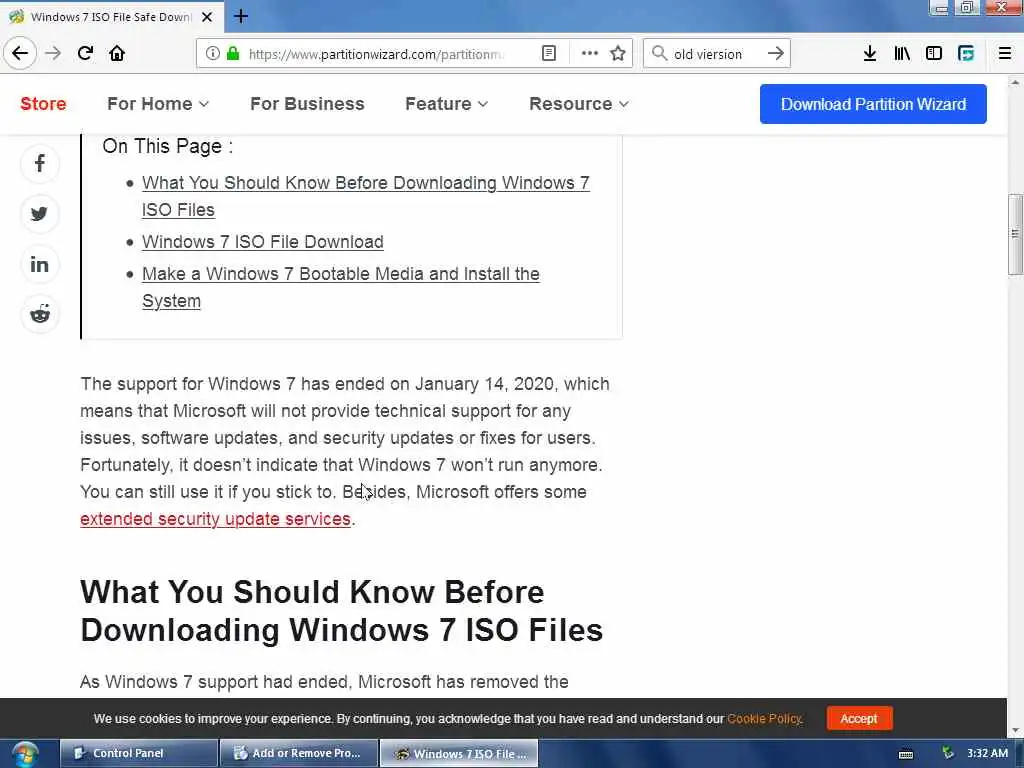Viewport: 1024px width, 768px height.
Task: Open the Firefox downloads panel
Action: pos(869,53)
